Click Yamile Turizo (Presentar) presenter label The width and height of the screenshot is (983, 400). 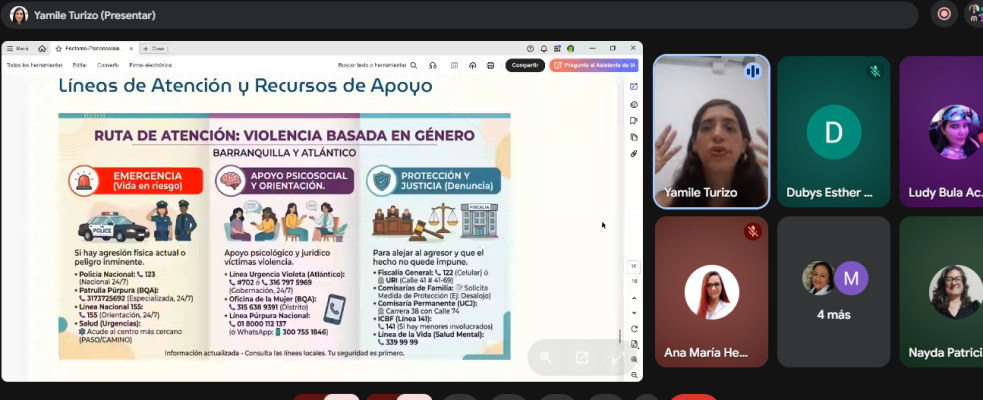95,15
